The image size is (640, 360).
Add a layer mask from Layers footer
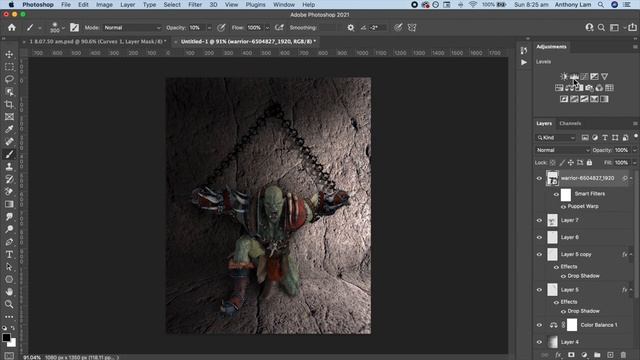tap(571, 355)
